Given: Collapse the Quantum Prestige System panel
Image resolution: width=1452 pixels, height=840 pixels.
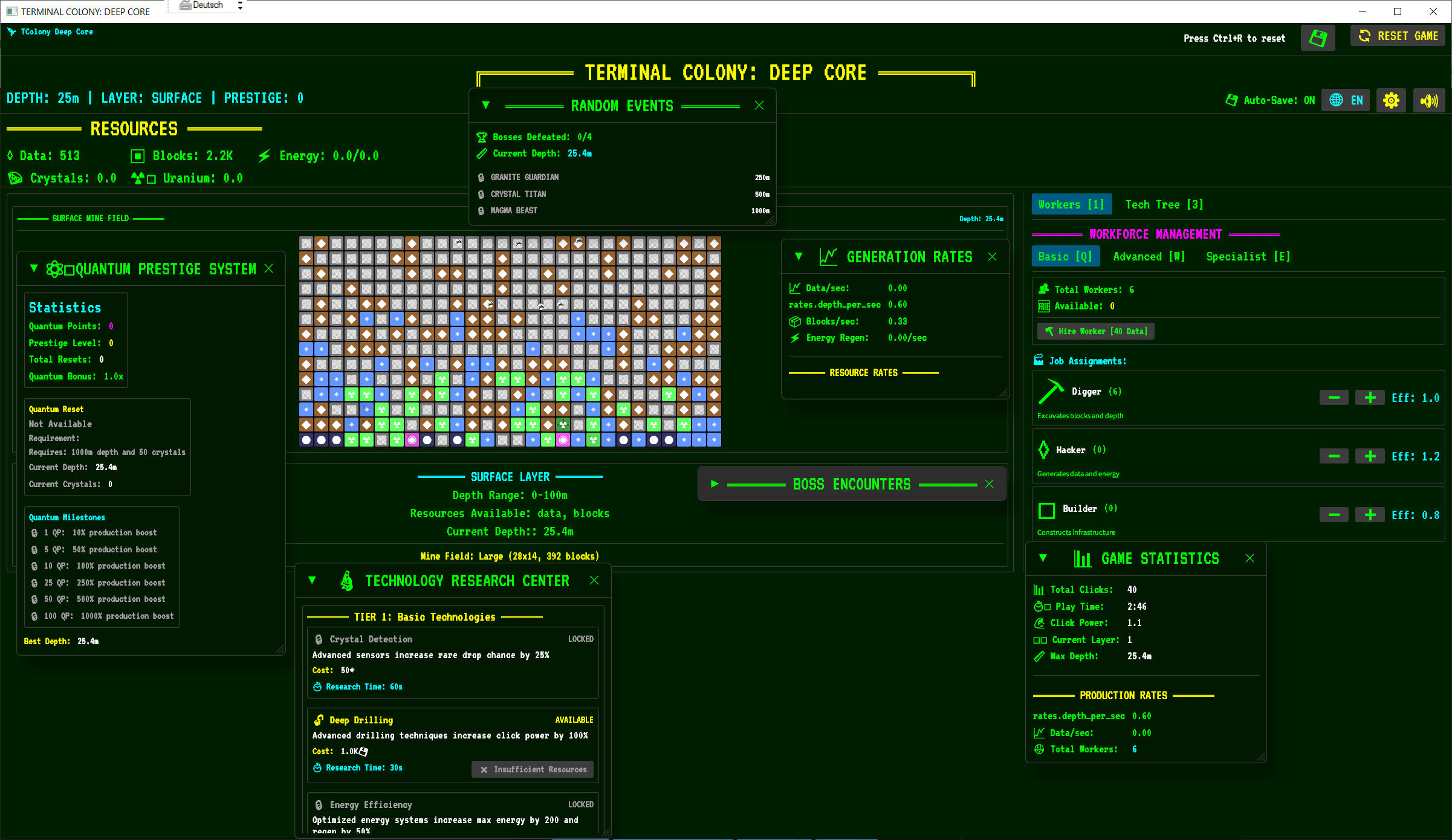Looking at the screenshot, I should point(34,268).
